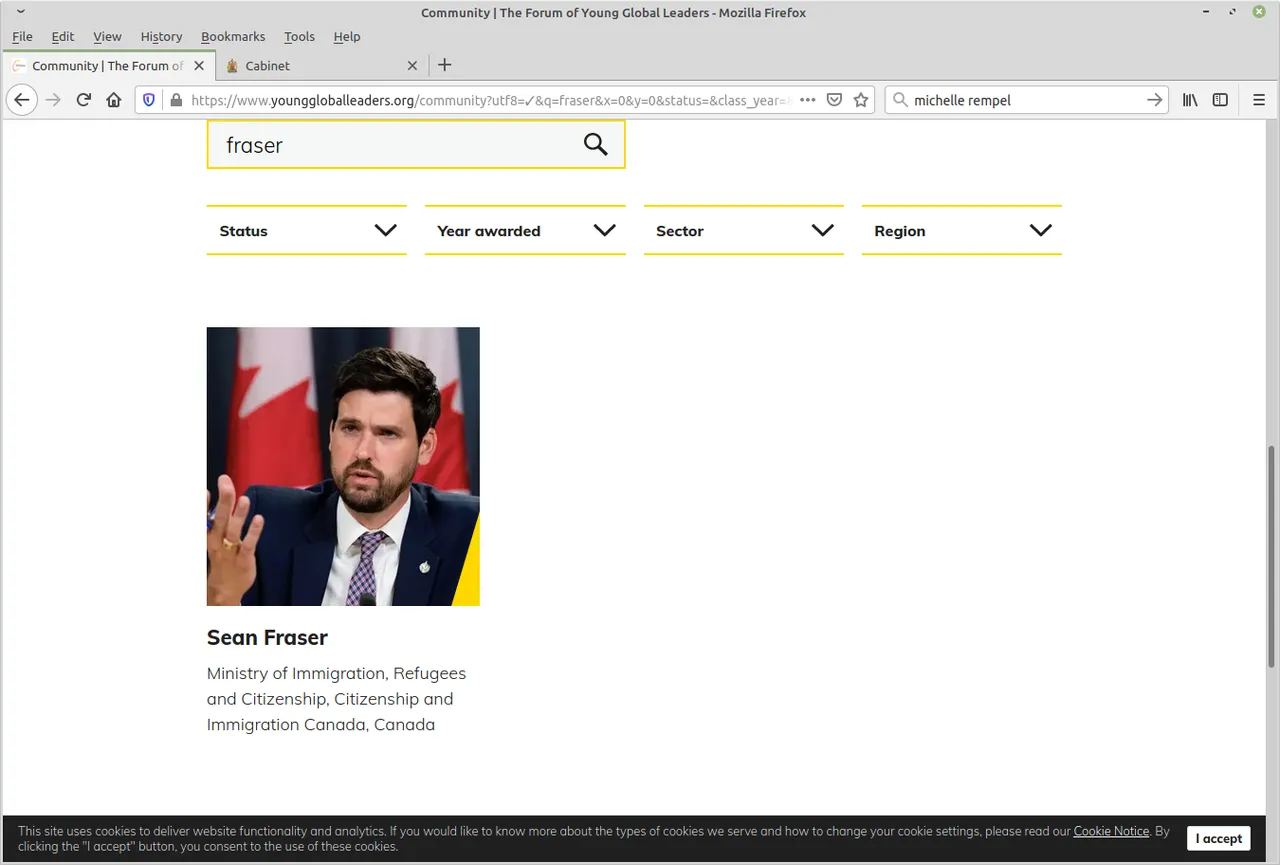
Task: Accept cookies with I accept button
Action: point(1219,839)
